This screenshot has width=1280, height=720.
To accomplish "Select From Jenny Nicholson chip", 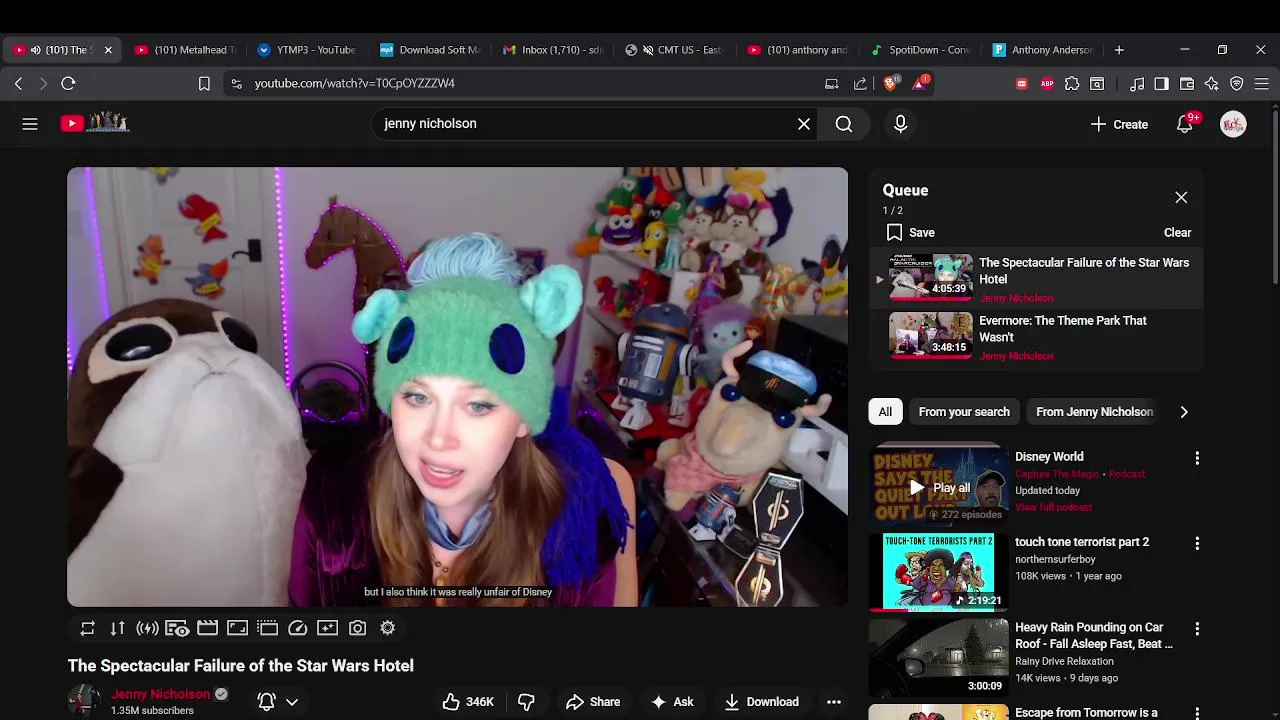I will pyautogui.click(x=1094, y=412).
